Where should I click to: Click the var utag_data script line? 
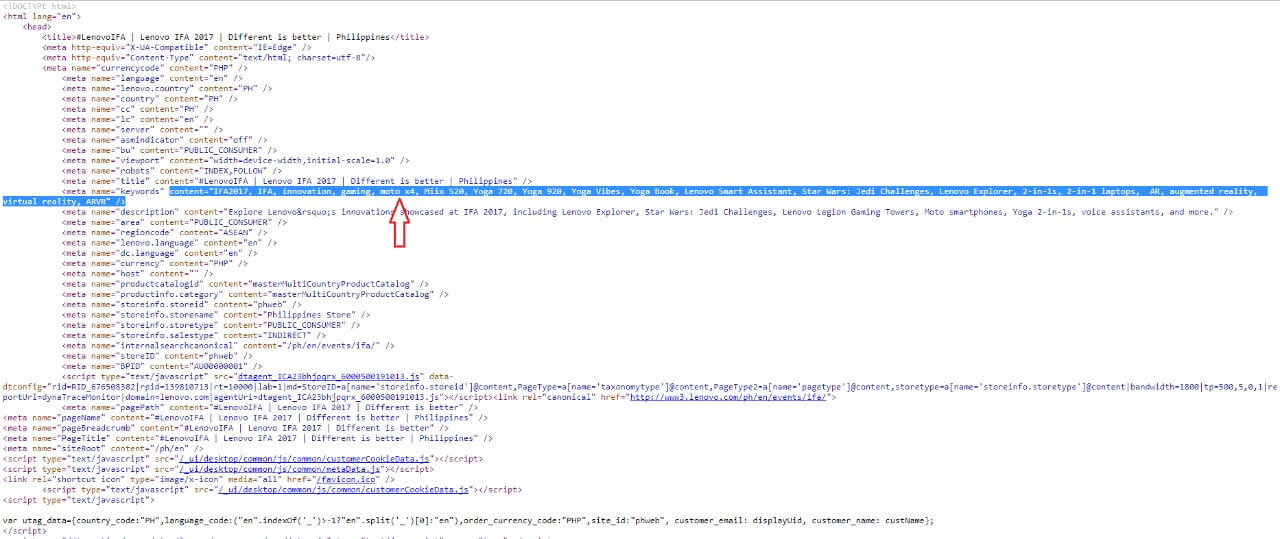pos(469,520)
